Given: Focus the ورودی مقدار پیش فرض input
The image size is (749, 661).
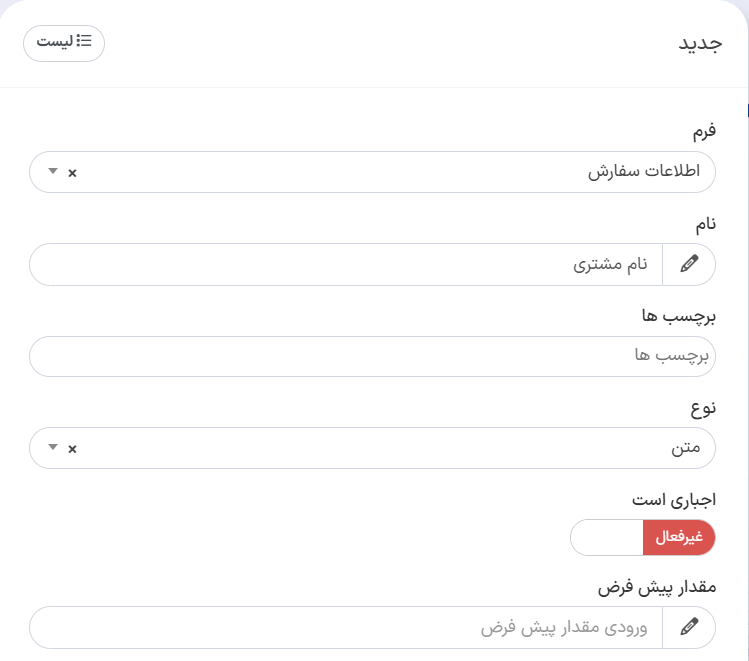Looking at the screenshot, I should [346, 627].
